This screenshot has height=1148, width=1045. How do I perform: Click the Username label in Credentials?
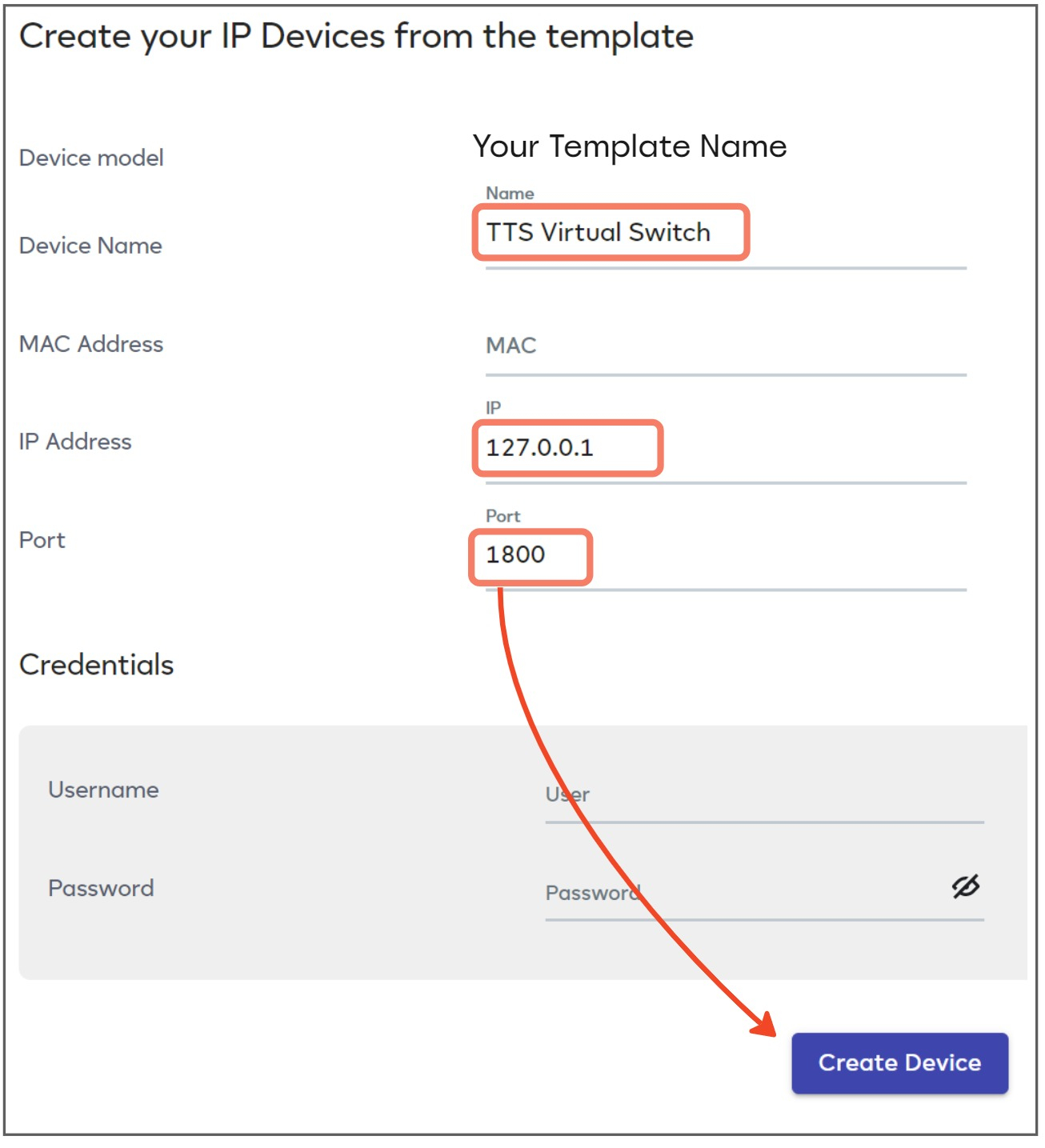103,790
